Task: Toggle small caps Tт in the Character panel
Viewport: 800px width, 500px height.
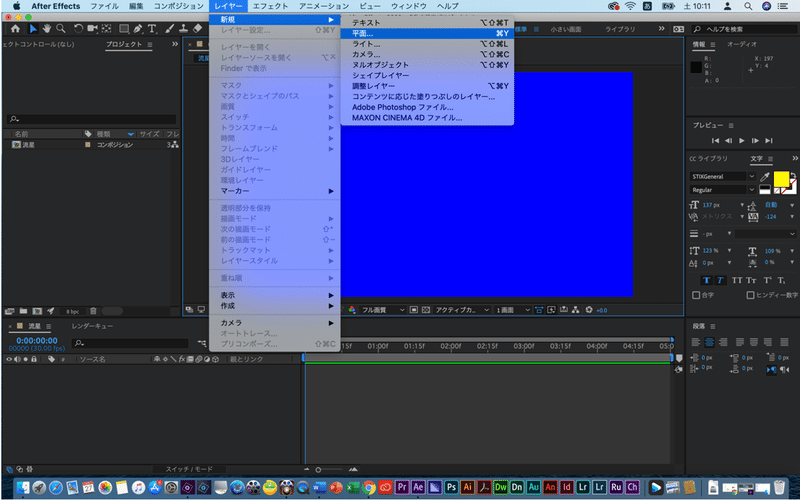Action: pos(751,280)
